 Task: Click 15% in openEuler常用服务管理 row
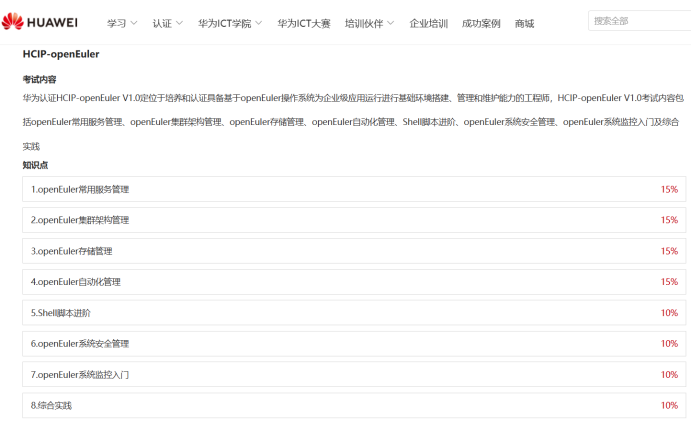tap(669, 189)
